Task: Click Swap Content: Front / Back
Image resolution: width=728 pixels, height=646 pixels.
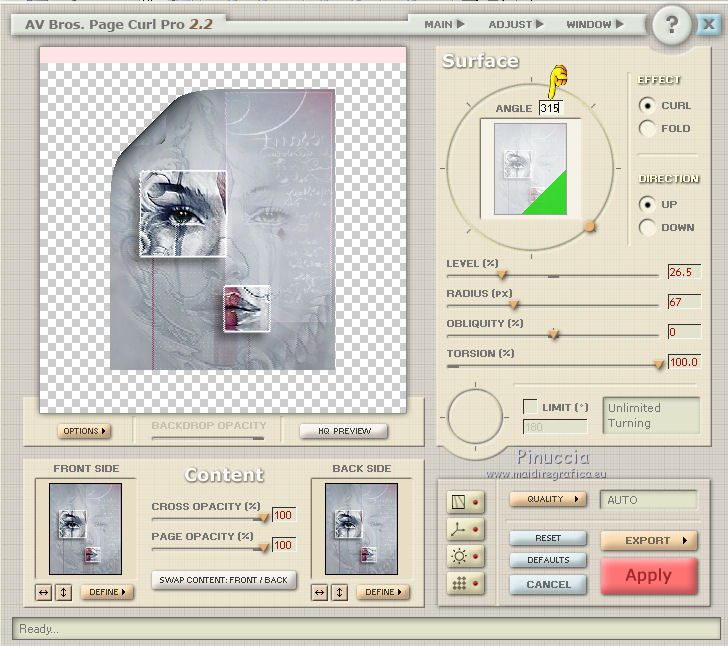Action: [x=223, y=580]
